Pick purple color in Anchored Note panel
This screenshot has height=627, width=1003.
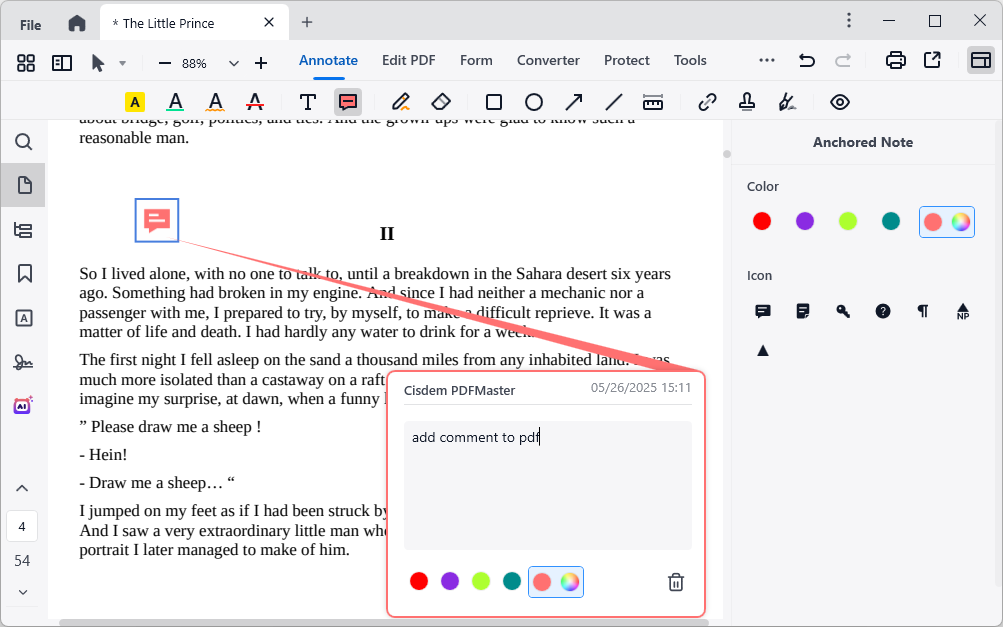(x=805, y=221)
